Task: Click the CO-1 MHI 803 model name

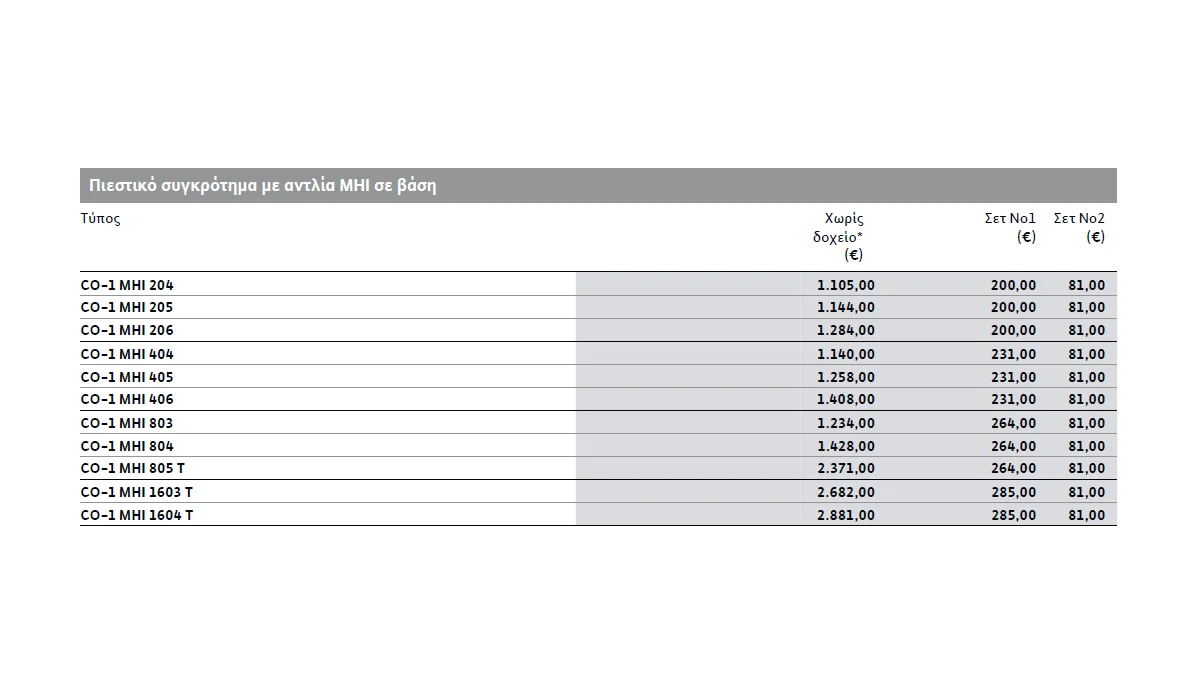Action: [127, 423]
